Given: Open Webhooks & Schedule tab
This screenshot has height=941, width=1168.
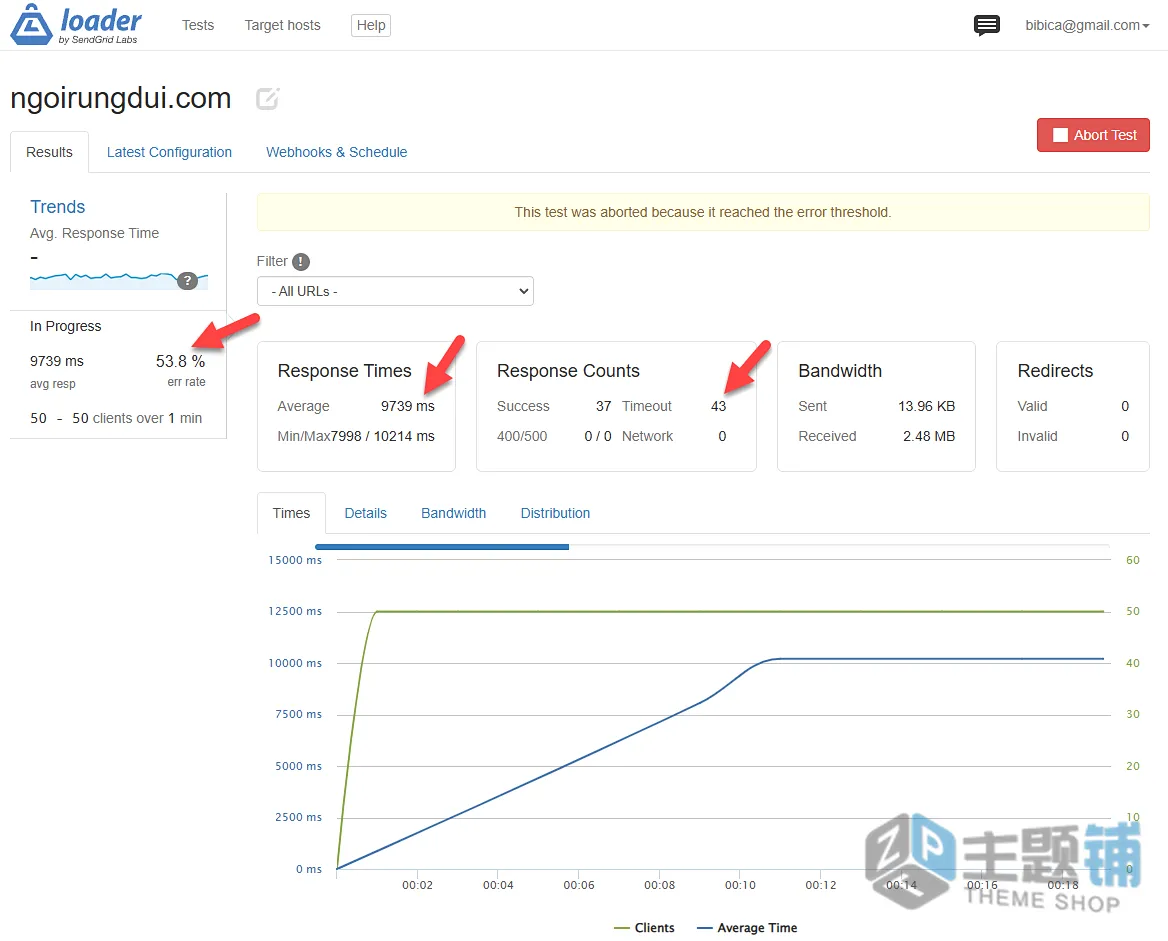Looking at the screenshot, I should point(337,152).
